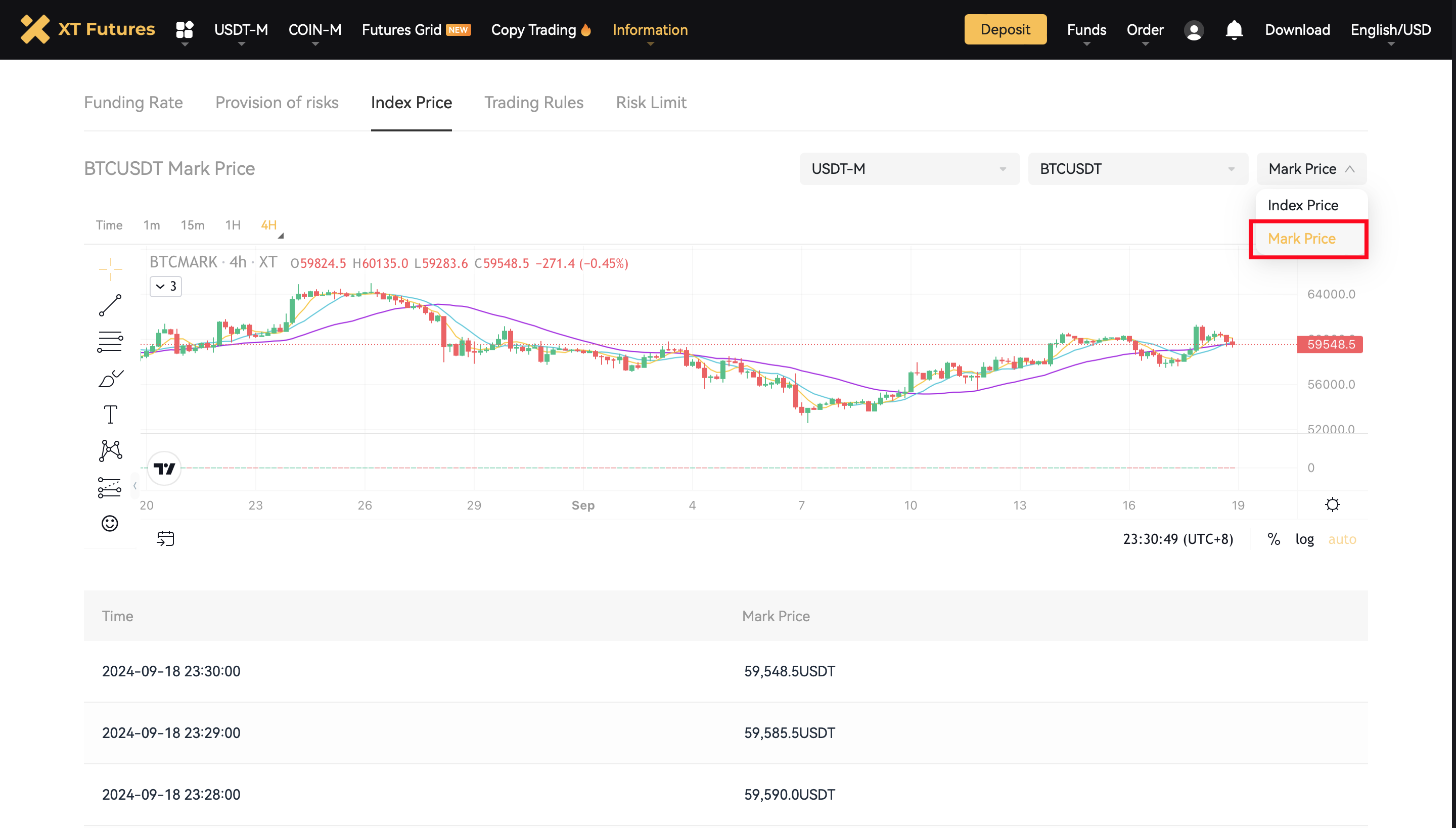Image resolution: width=1456 pixels, height=828 pixels.
Task: Toggle percent scale mode
Action: click(x=1273, y=539)
